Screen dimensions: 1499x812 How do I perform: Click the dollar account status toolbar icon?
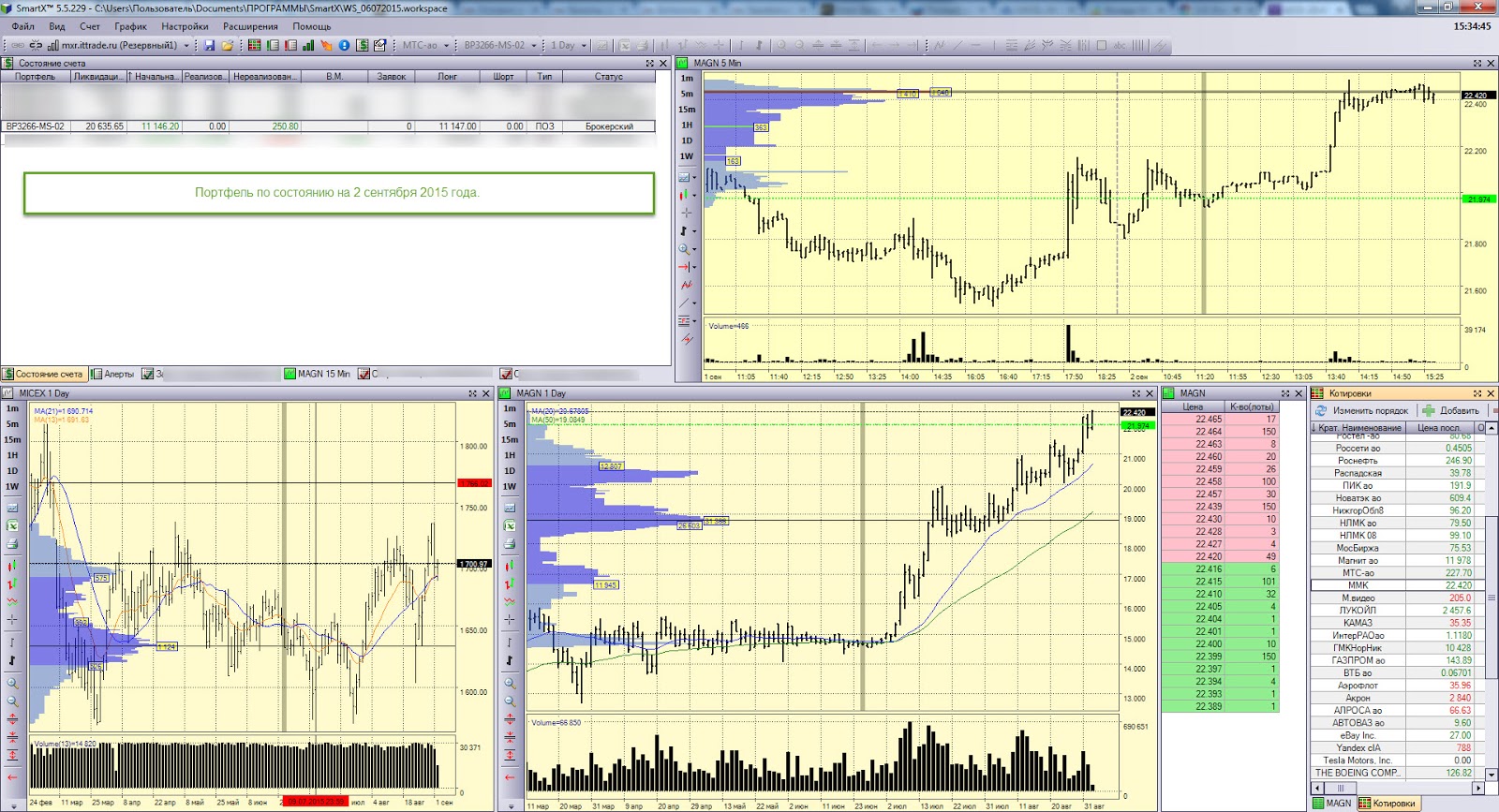(x=362, y=45)
